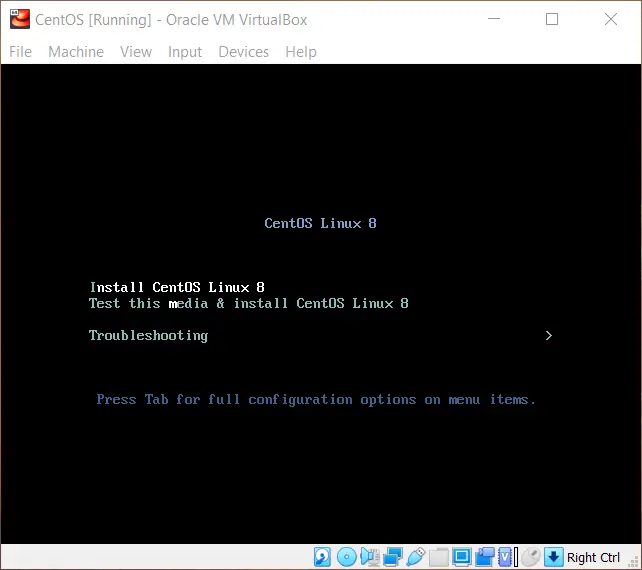Click the USB devices indicator icon
Image resolution: width=642 pixels, height=570 pixels.
[x=416, y=557]
